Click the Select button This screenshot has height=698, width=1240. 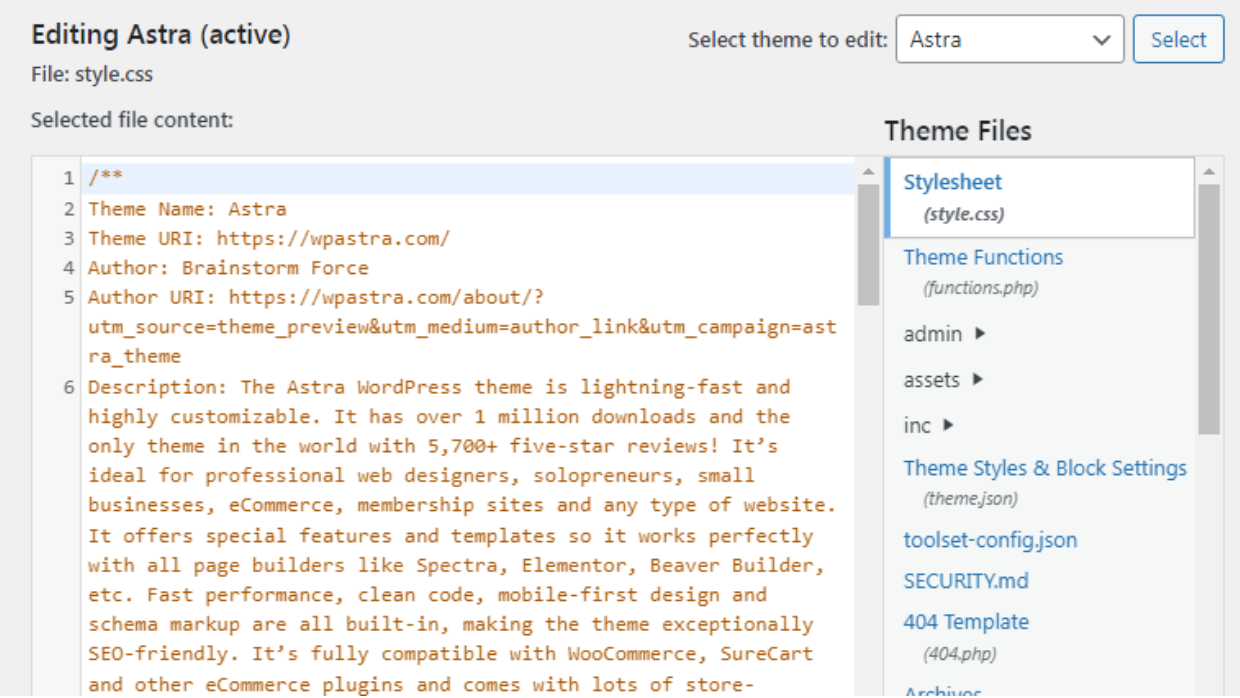pos(1178,40)
